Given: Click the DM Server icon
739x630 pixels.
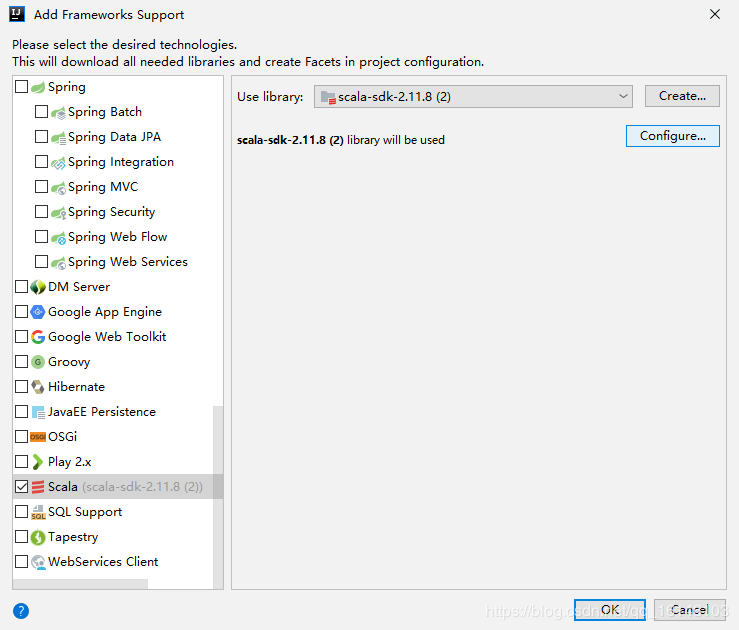Looking at the screenshot, I should [x=38, y=287].
